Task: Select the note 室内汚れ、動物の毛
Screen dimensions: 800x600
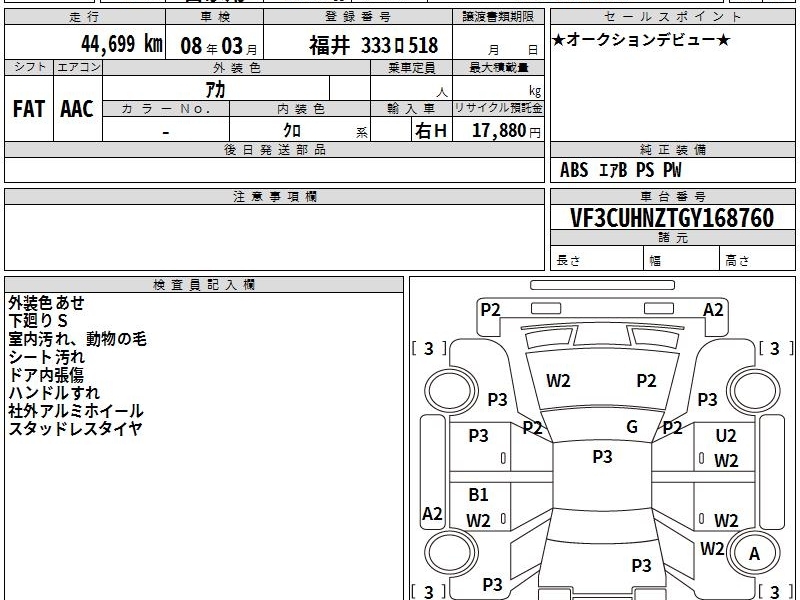Action: (x=77, y=339)
